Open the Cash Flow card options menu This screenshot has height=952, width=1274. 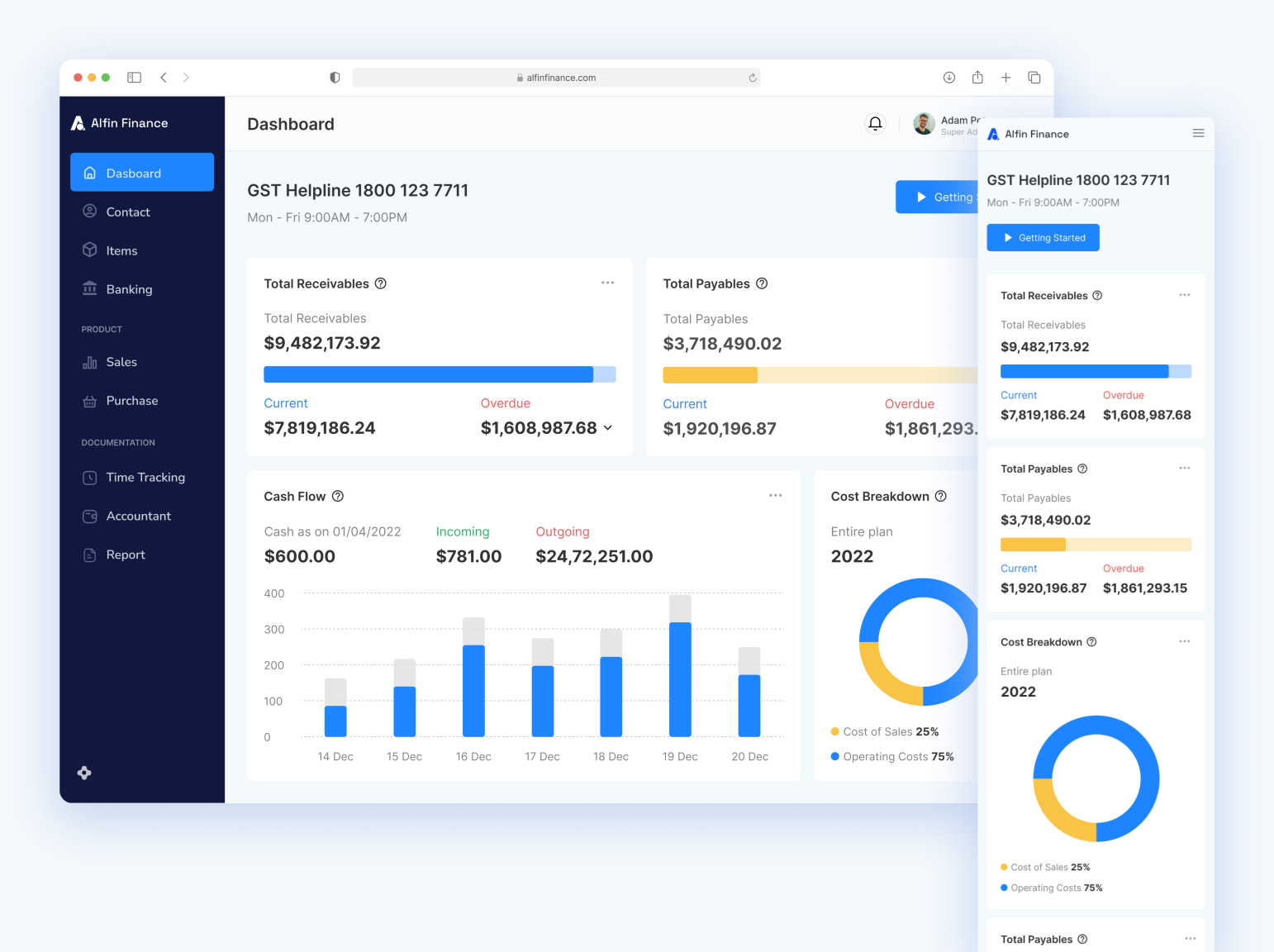coord(775,495)
